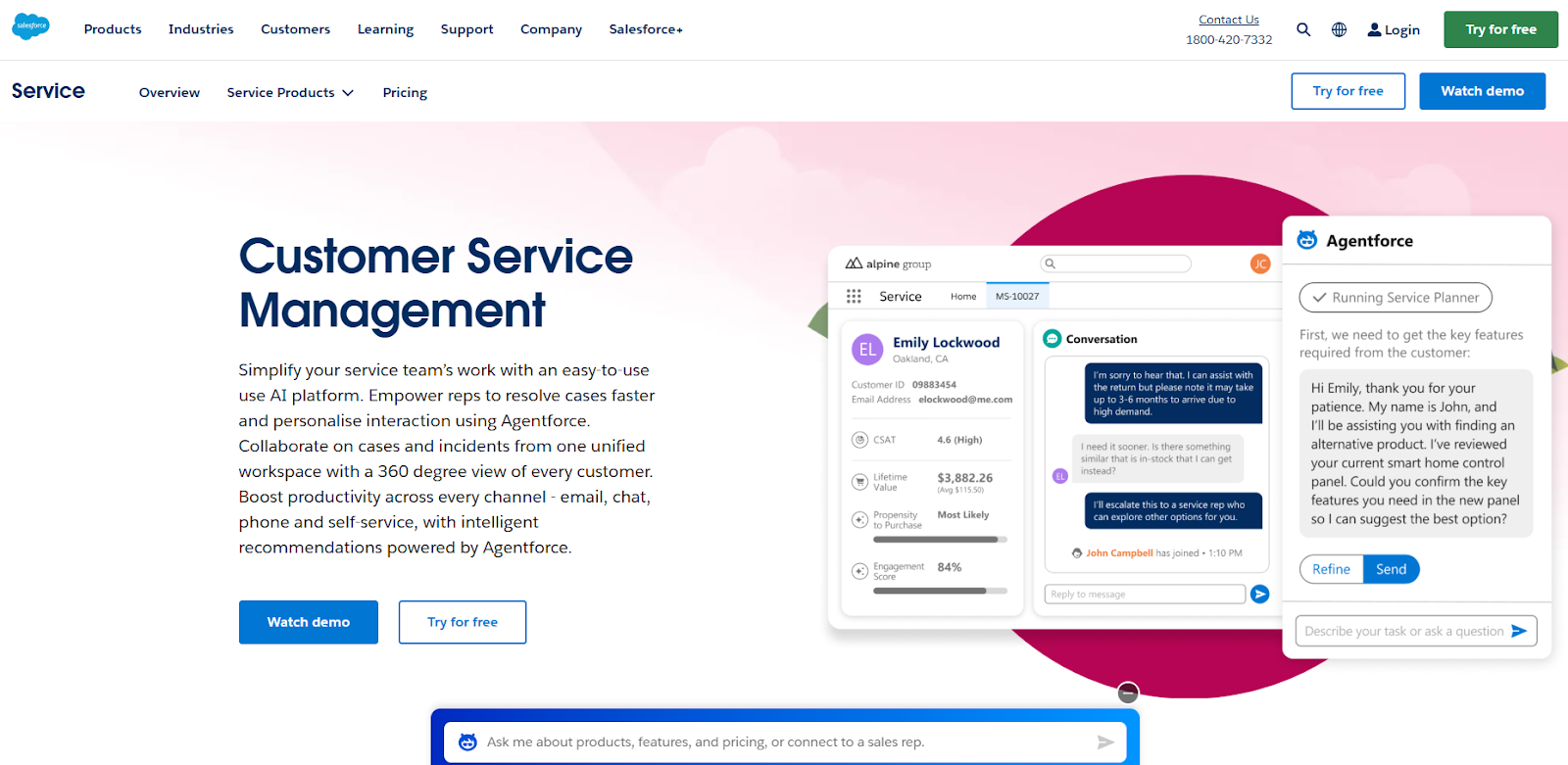Click the 4.6 (High) CSAT value
The image size is (1568, 765).
click(x=959, y=440)
